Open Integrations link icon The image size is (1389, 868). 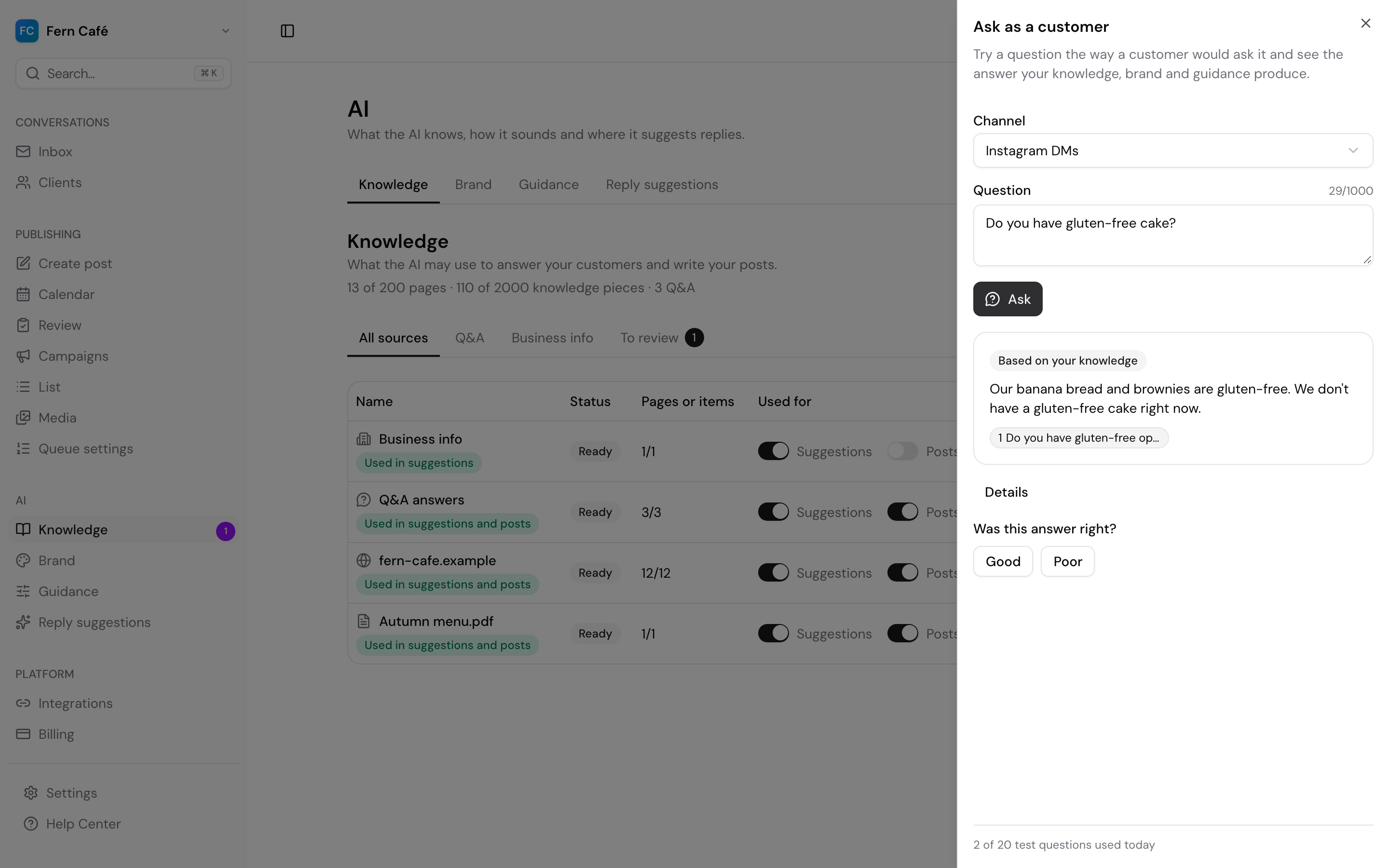23,704
